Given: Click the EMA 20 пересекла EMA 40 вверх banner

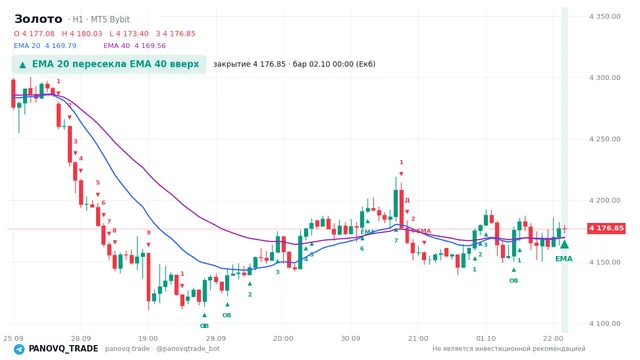Looking at the screenshot, I should point(109,64).
